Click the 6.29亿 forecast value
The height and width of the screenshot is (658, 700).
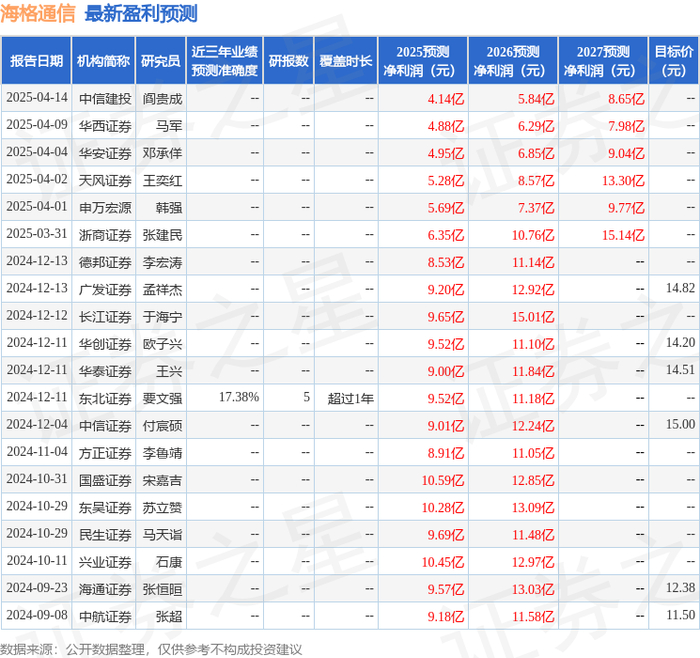(x=536, y=126)
